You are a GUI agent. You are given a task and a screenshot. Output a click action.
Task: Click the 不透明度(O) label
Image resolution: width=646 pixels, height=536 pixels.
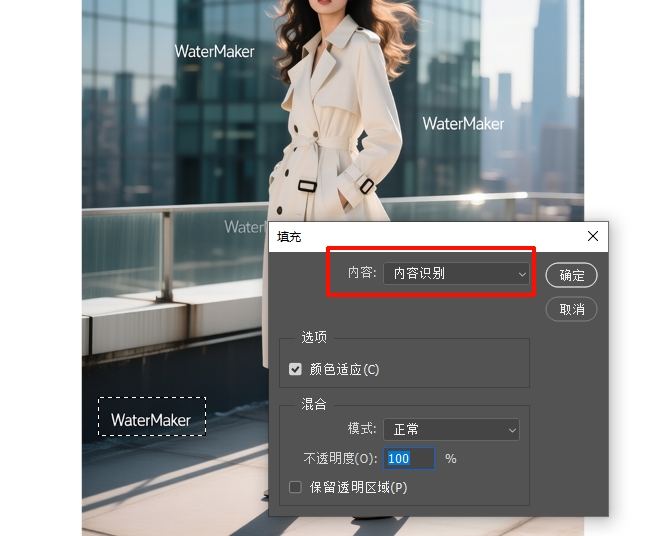coord(340,458)
